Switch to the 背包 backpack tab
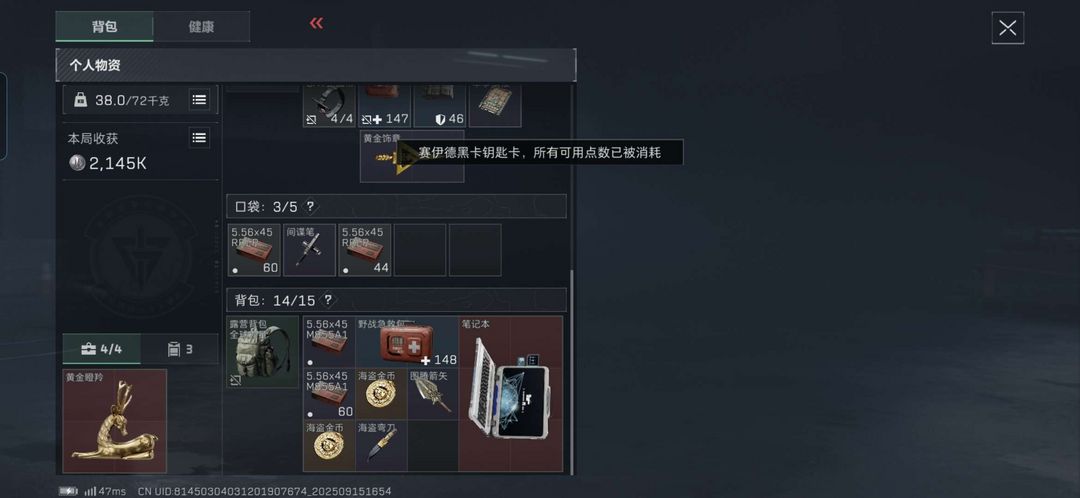Image resolution: width=1080 pixels, height=498 pixels. 105,27
